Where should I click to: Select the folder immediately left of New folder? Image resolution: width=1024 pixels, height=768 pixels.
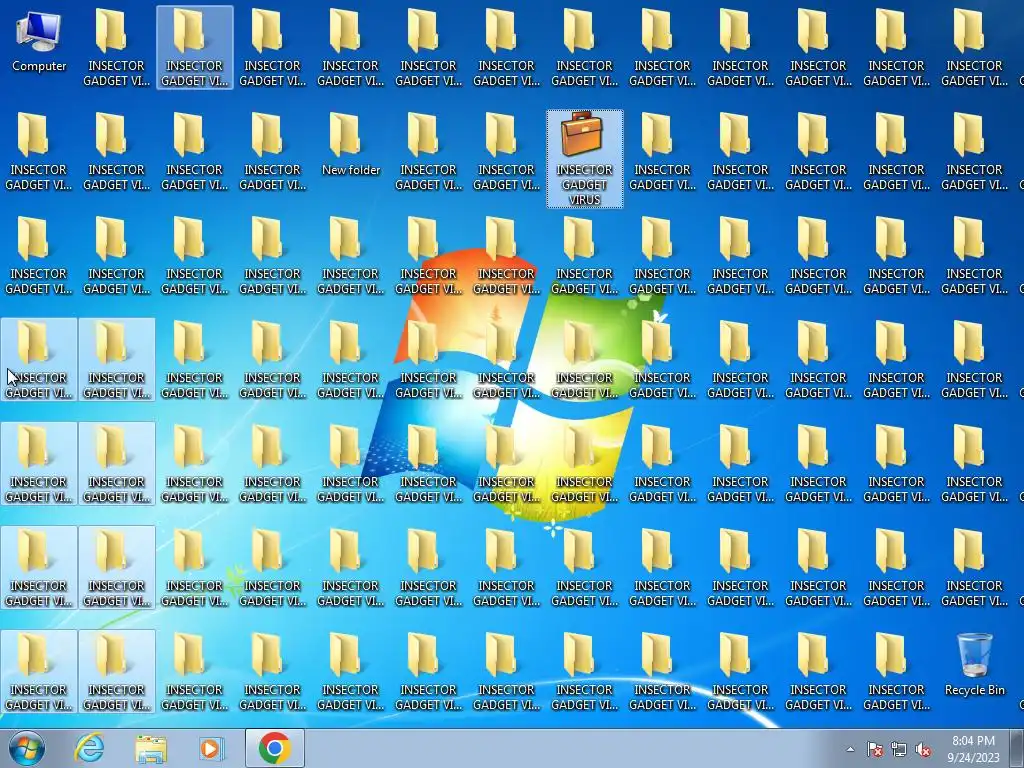tap(272, 151)
